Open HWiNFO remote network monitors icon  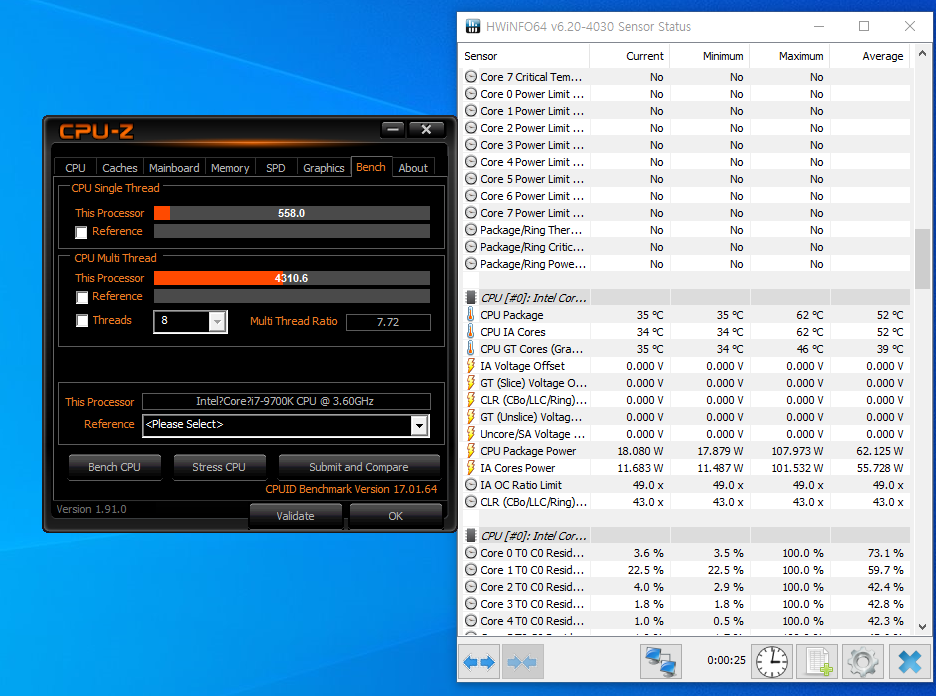(x=661, y=661)
